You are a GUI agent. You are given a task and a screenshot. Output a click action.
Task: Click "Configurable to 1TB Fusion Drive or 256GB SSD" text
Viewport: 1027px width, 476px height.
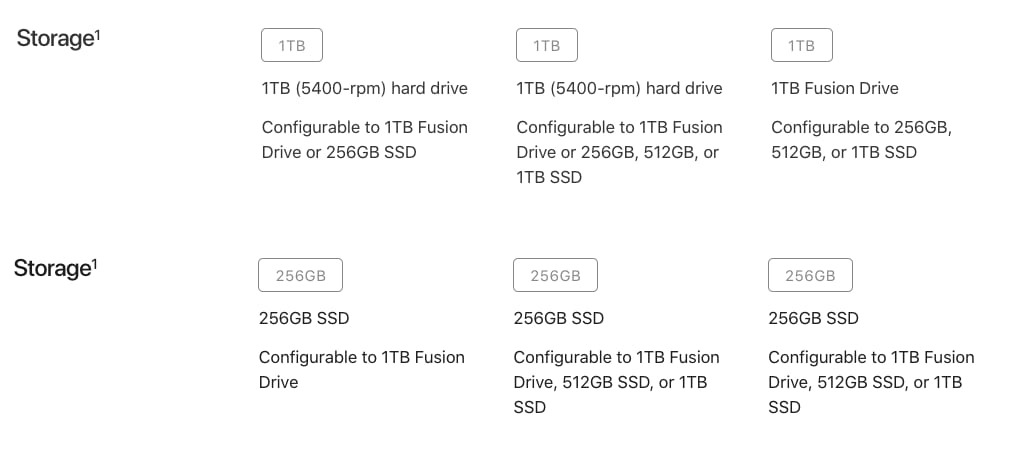(x=365, y=139)
